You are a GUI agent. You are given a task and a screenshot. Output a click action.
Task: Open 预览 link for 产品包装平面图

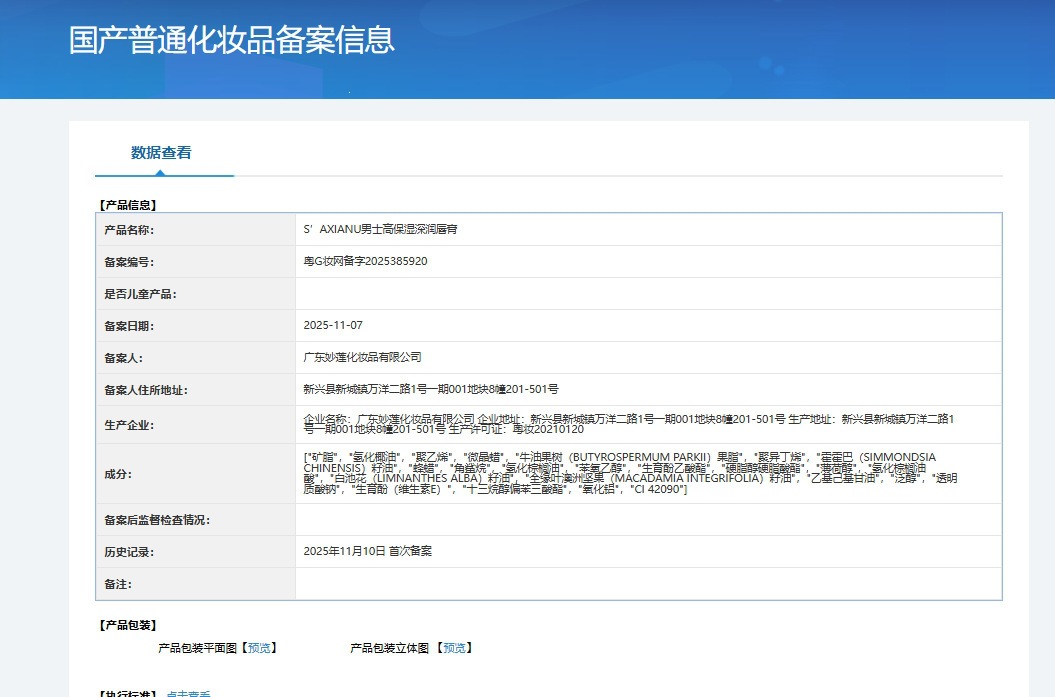[259, 648]
